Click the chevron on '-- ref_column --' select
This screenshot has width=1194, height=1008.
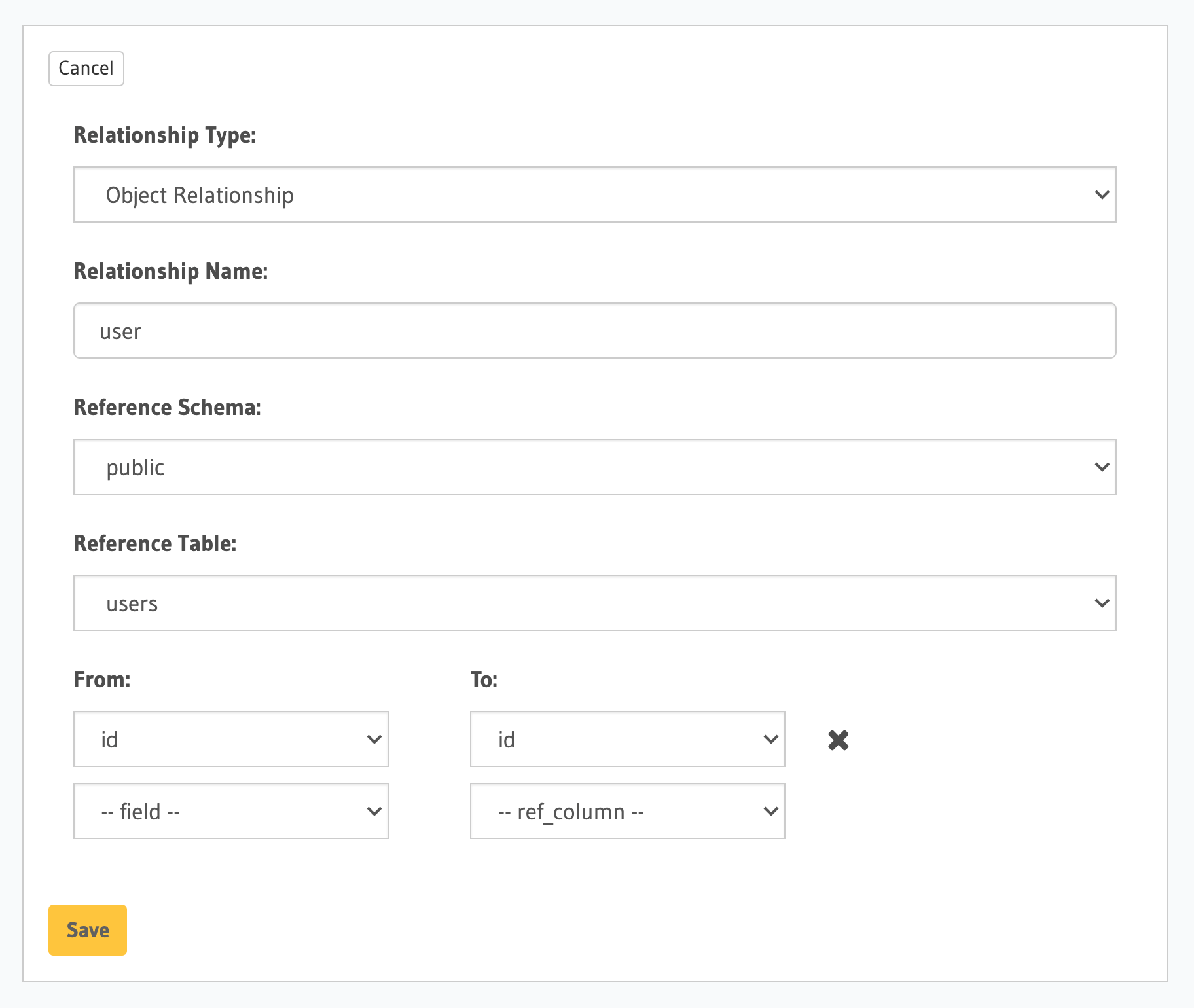pyautogui.click(x=770, y=812)
